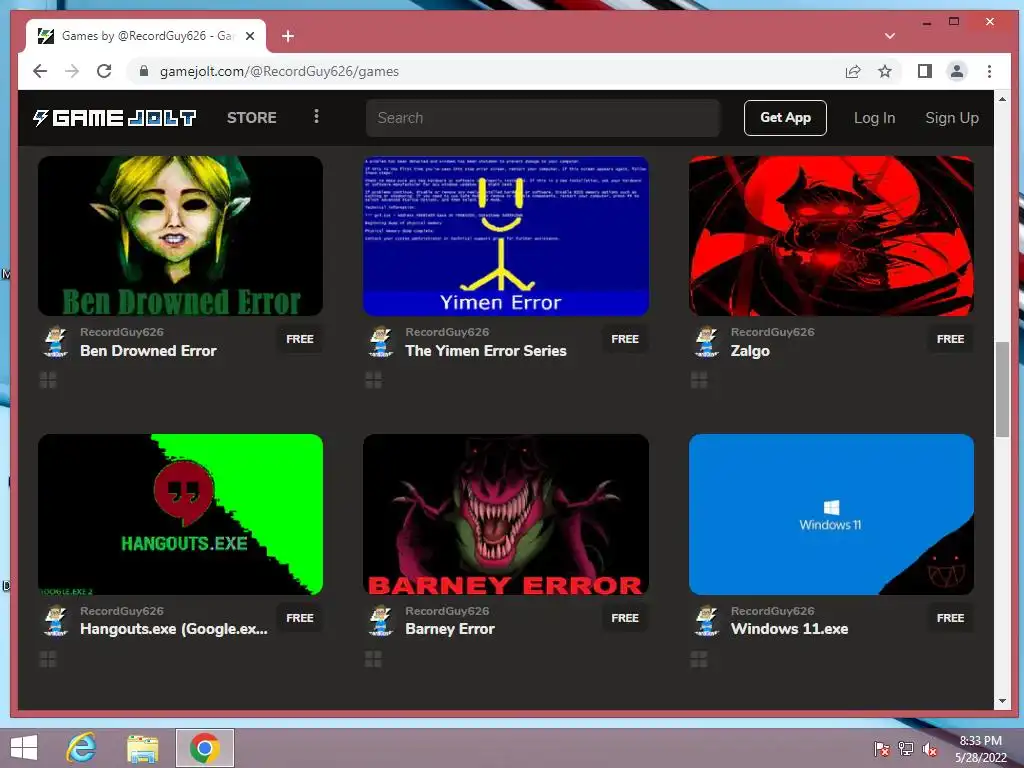The image size is (1024, 768).
Task: Click the scrollbar up arrow
Action: click(x=1002, y=99)
